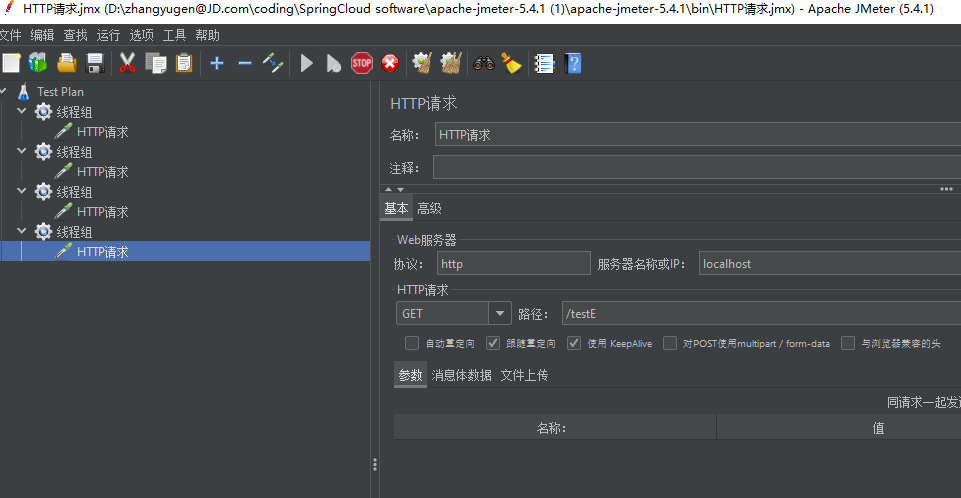Click the 名称: parameters column header
This screenshot has height=498, width=961.
click(x=555, y=428)
